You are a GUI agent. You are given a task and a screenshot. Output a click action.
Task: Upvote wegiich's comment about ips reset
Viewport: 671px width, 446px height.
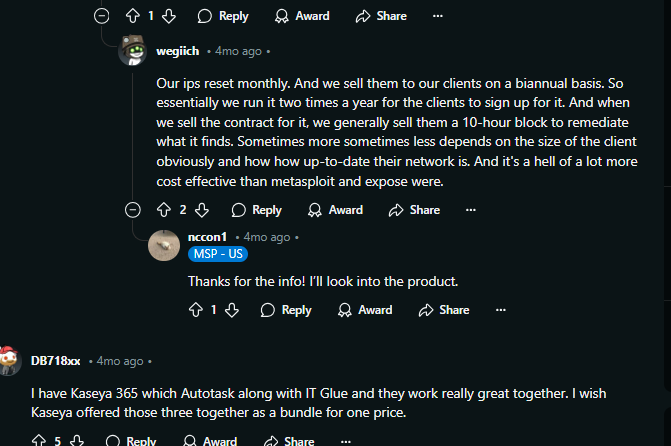pyautogui.click(x=163, y=210)
